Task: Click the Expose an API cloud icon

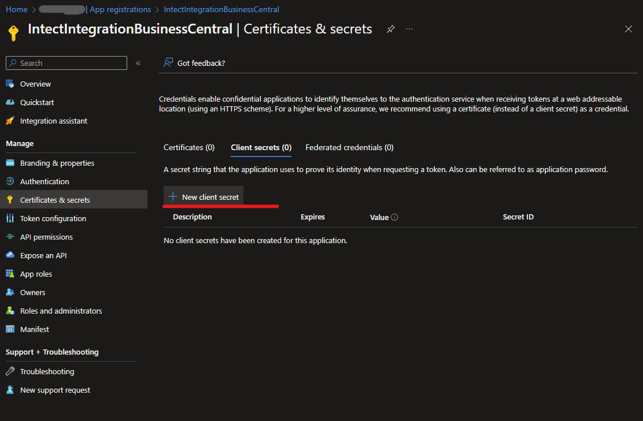Action: 10,255
